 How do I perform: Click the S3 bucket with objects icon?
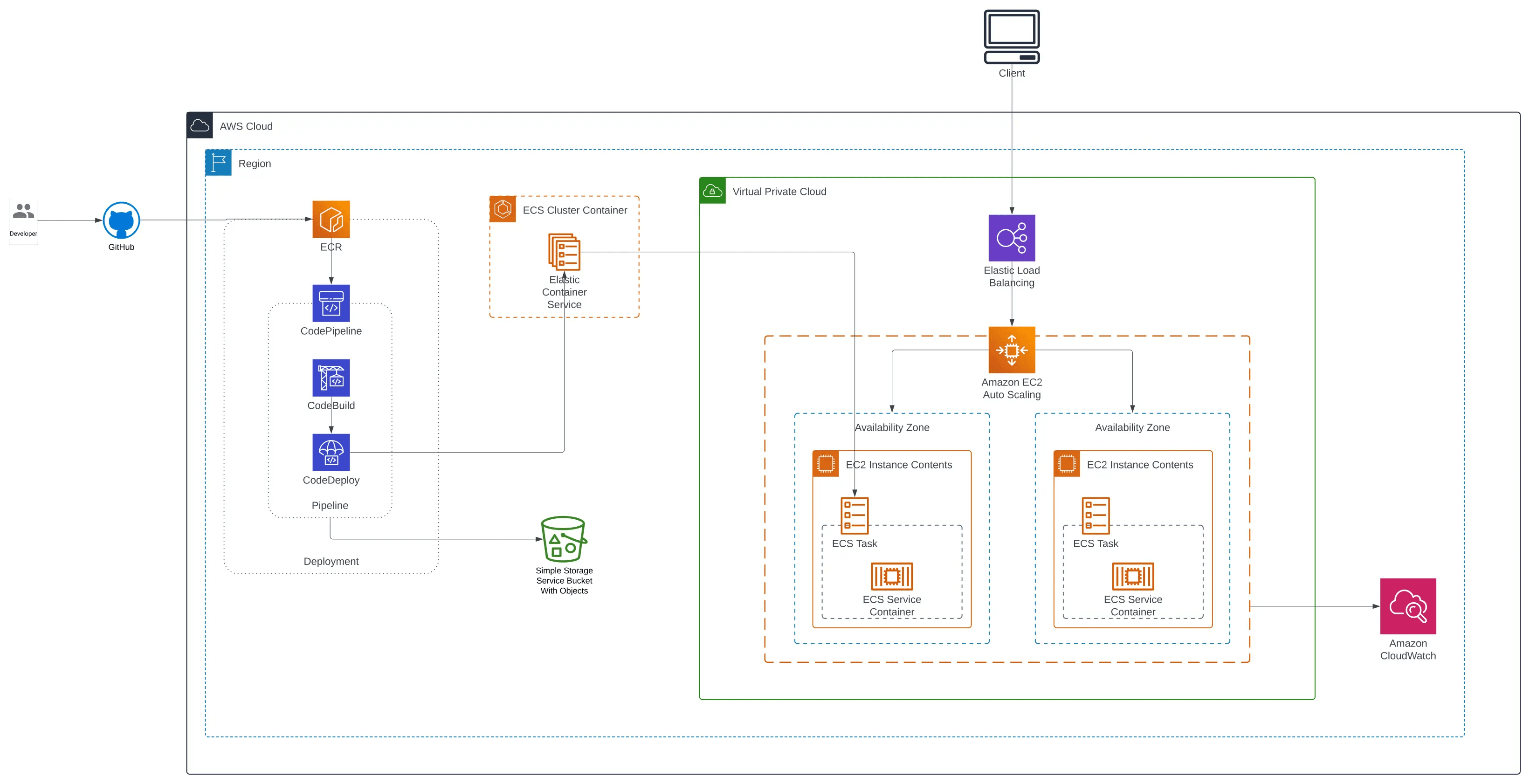click(x=564, y=539)
